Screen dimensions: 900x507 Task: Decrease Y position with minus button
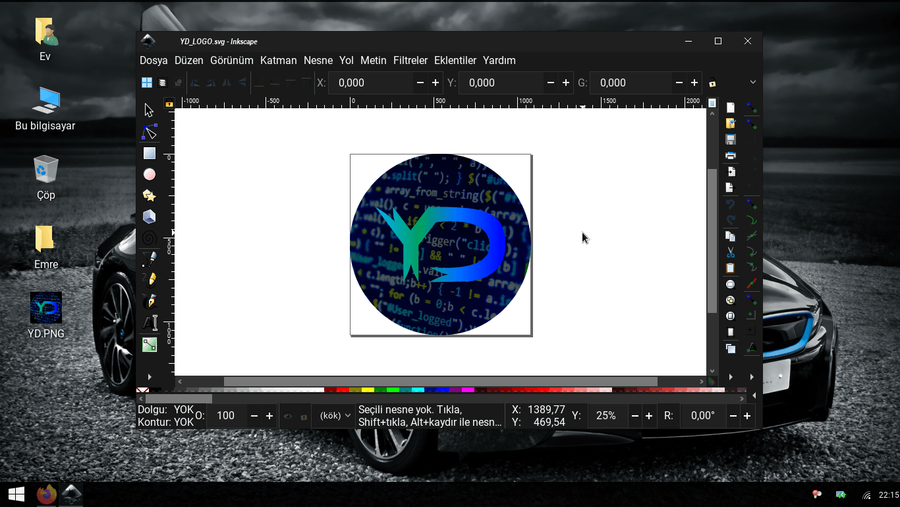point(550,83)
